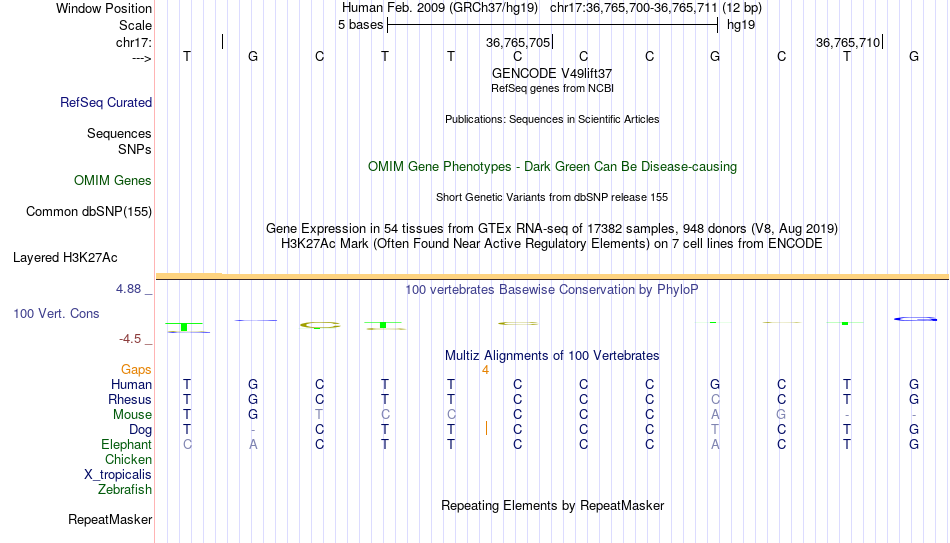
Task: Click the orange '4' gap count
Action: click(485, 370)
